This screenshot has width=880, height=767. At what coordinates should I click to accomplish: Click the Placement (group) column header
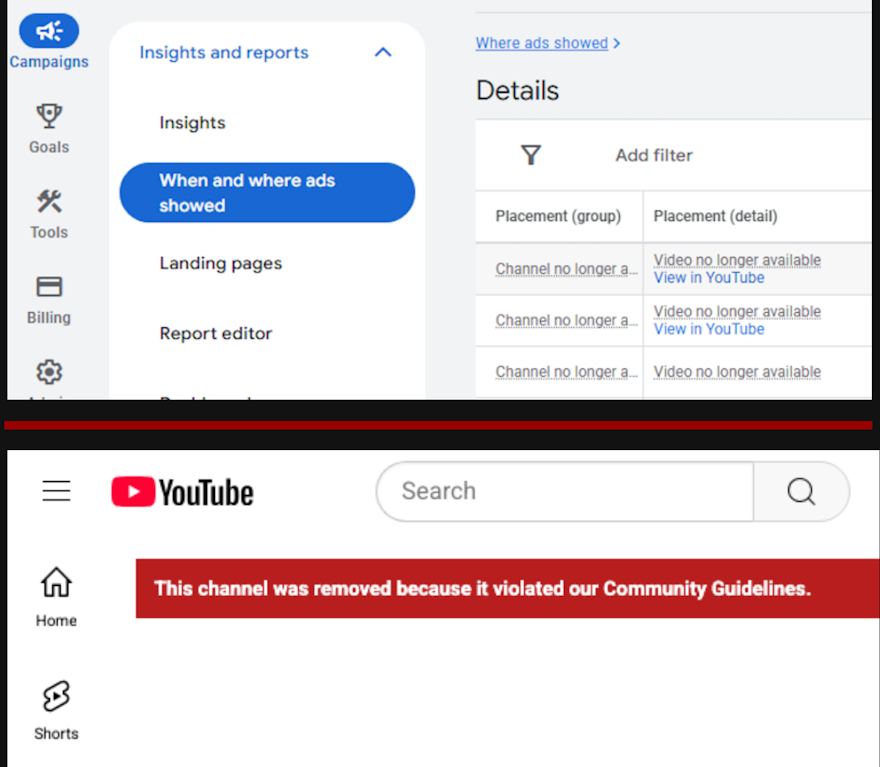tap(558, 216)
